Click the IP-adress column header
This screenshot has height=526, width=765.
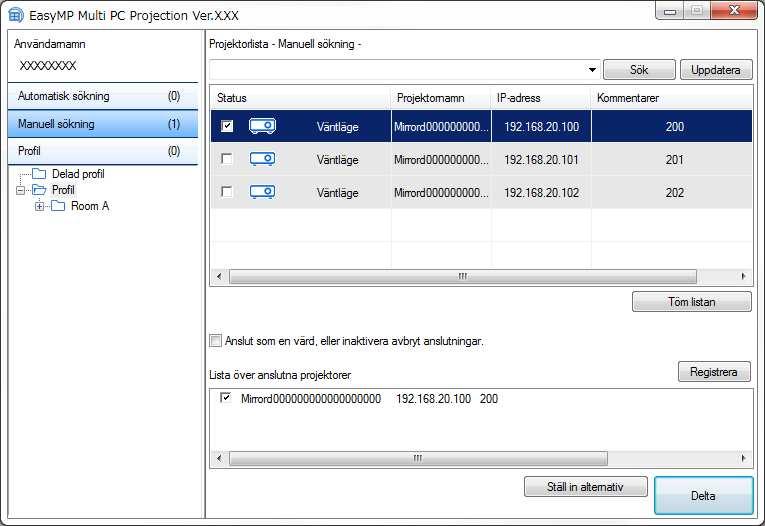point(541,98)
